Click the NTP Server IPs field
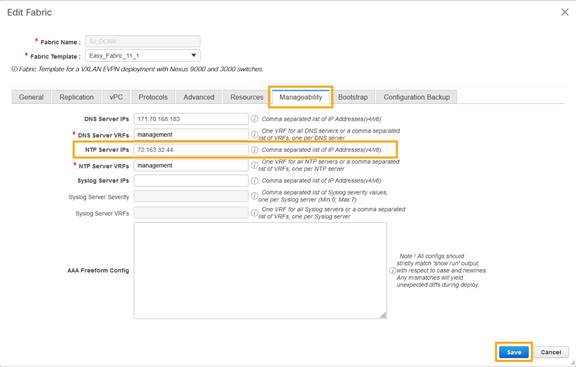576x367 pixels. pos(191,150)
